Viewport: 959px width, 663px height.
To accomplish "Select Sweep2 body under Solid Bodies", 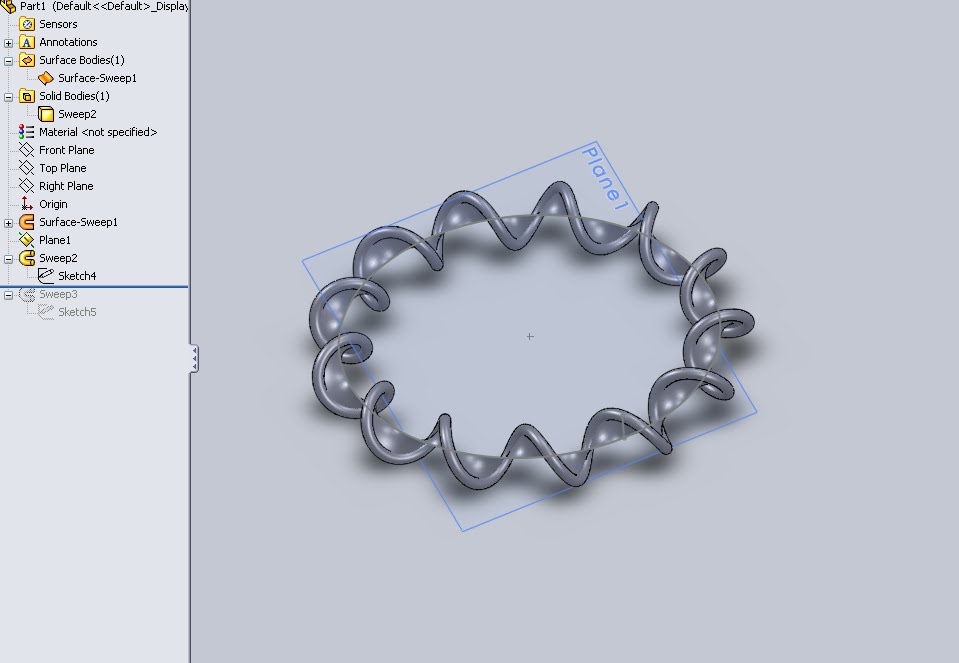I will pyautogui.click(x=77, y=114).
